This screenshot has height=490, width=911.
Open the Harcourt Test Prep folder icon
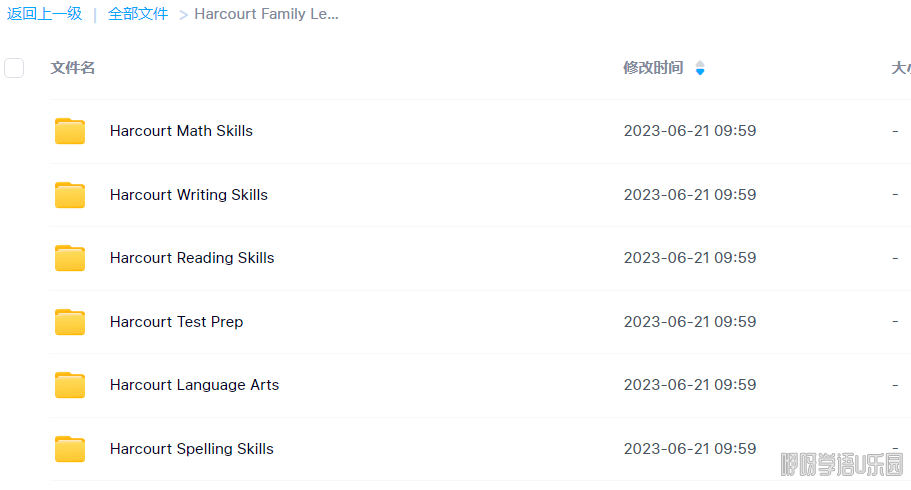point(70,322)
